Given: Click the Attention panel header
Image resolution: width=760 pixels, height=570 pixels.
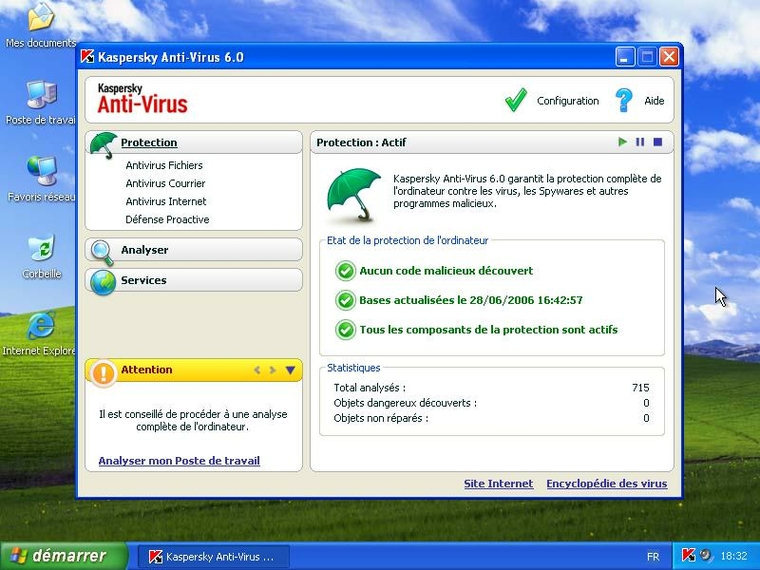Looking at the screenshot, I should tap(194, 370).
